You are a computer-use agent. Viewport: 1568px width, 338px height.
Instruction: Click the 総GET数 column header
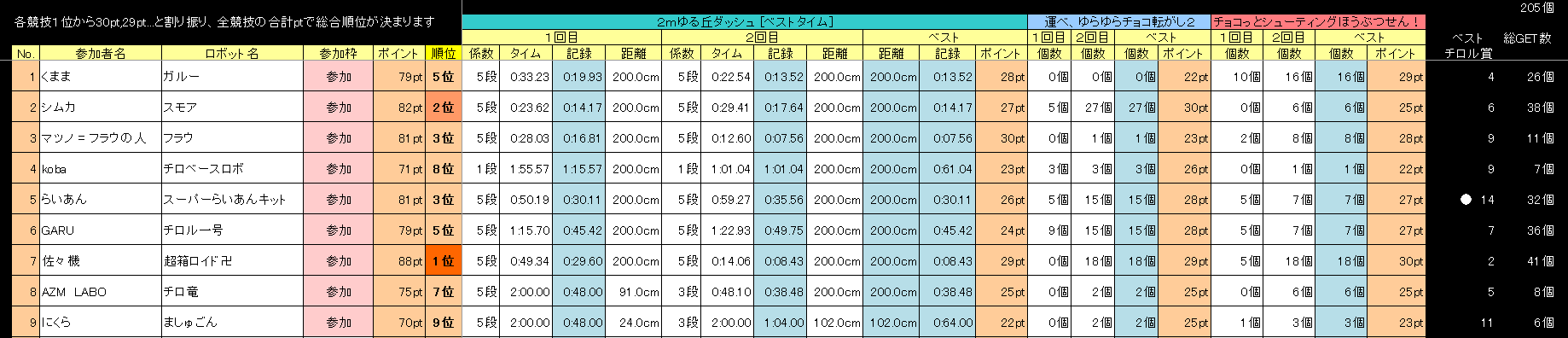pyautogui.click(x=1527, y=38)
